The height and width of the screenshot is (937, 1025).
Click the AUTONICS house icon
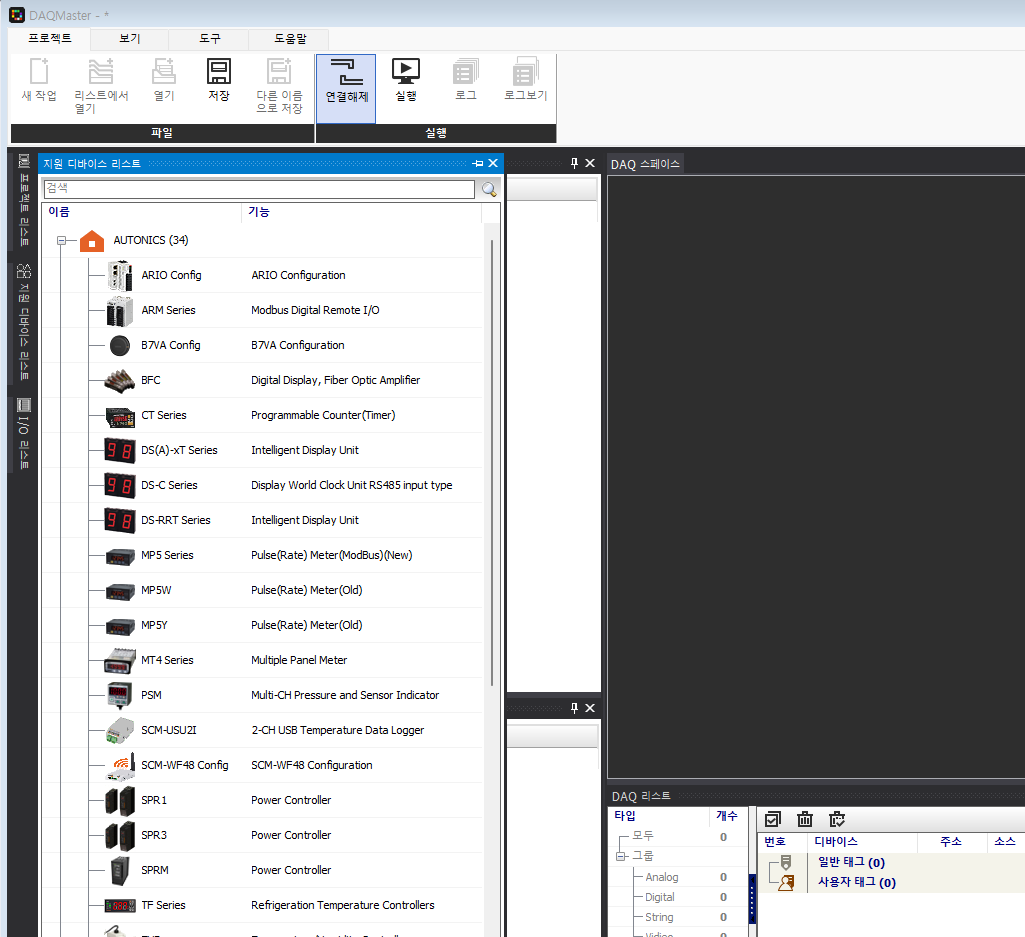92,241
